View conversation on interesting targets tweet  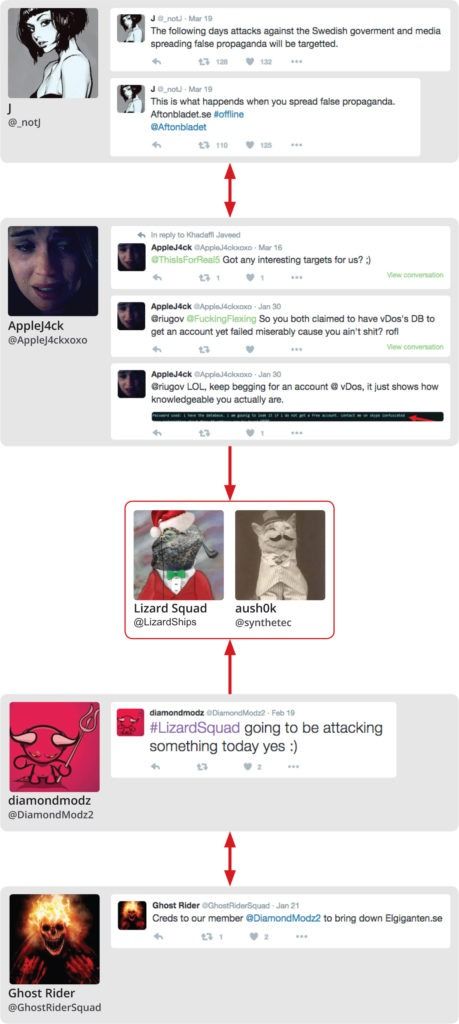415,275
